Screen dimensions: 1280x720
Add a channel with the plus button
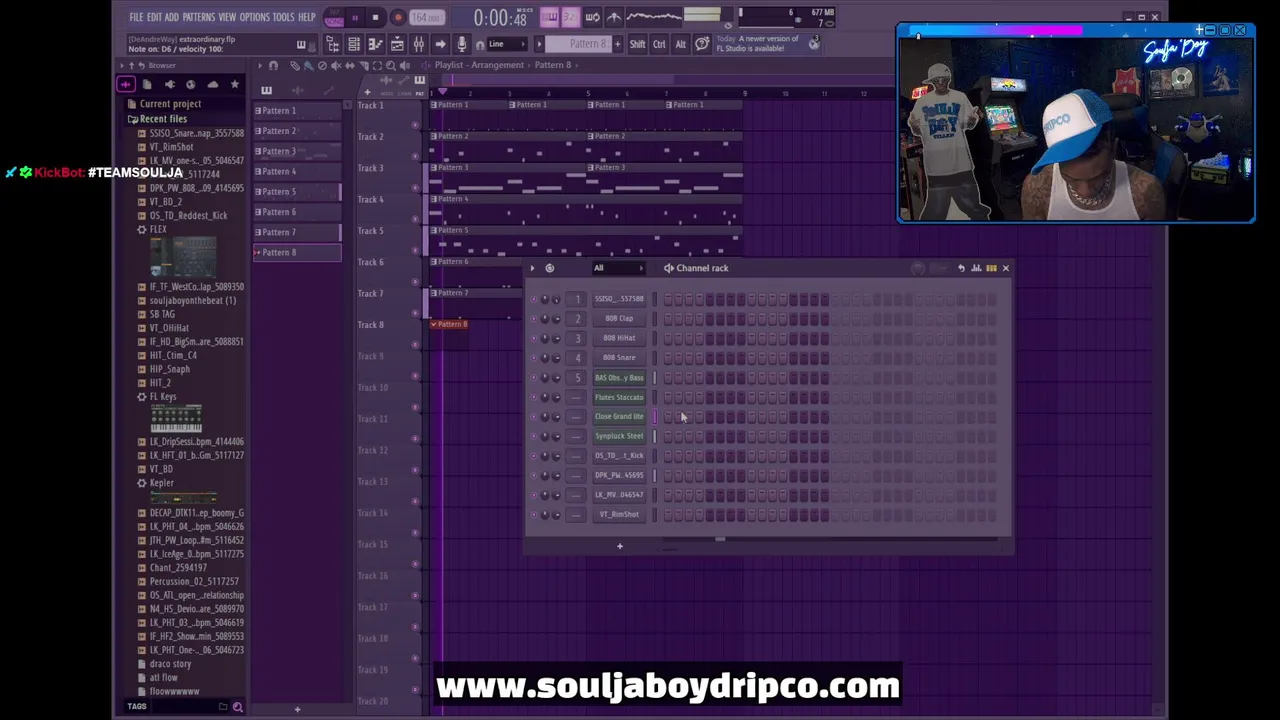[x=619, y=546]
